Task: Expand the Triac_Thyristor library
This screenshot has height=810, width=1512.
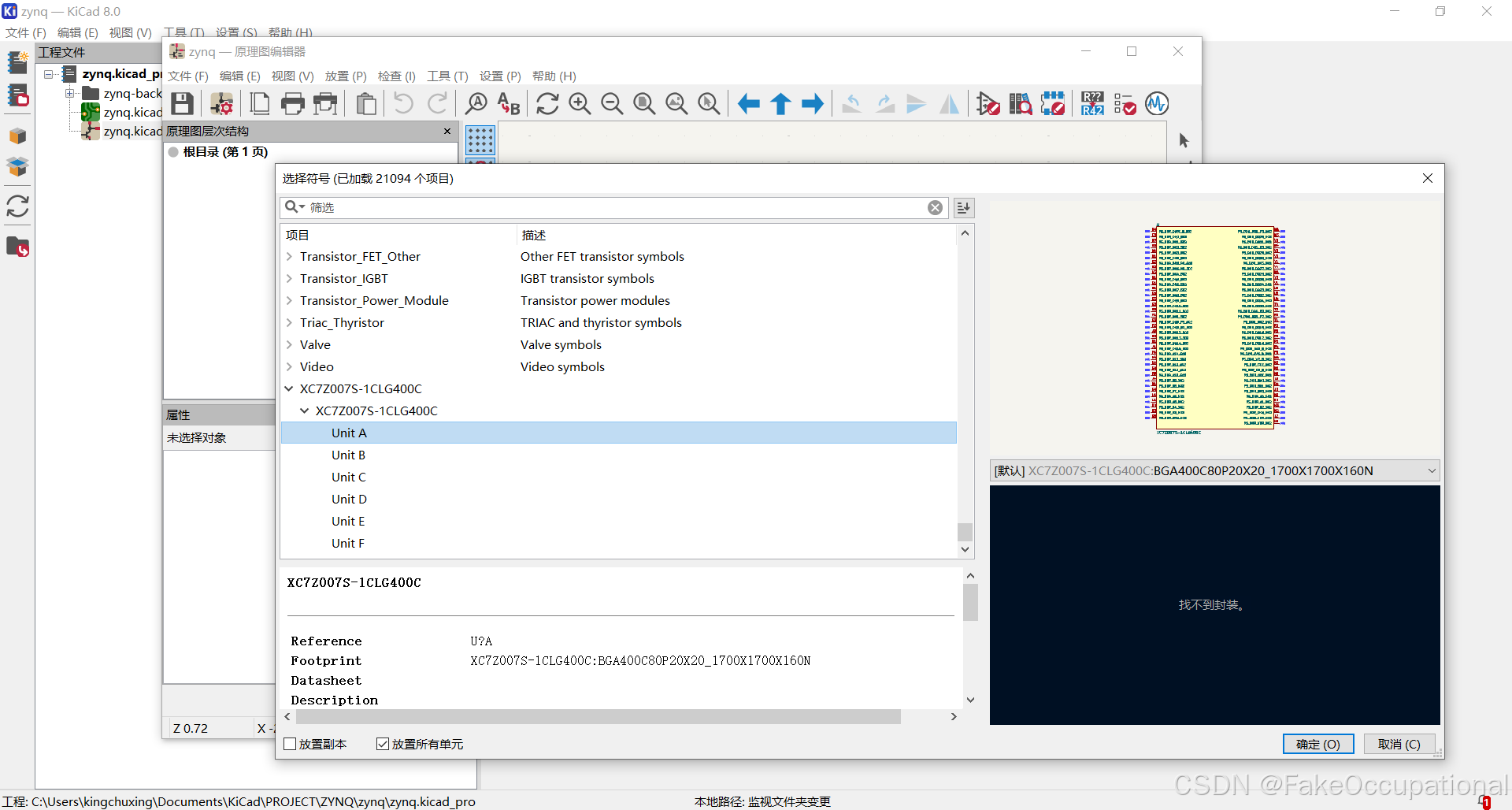Action: 289,323
